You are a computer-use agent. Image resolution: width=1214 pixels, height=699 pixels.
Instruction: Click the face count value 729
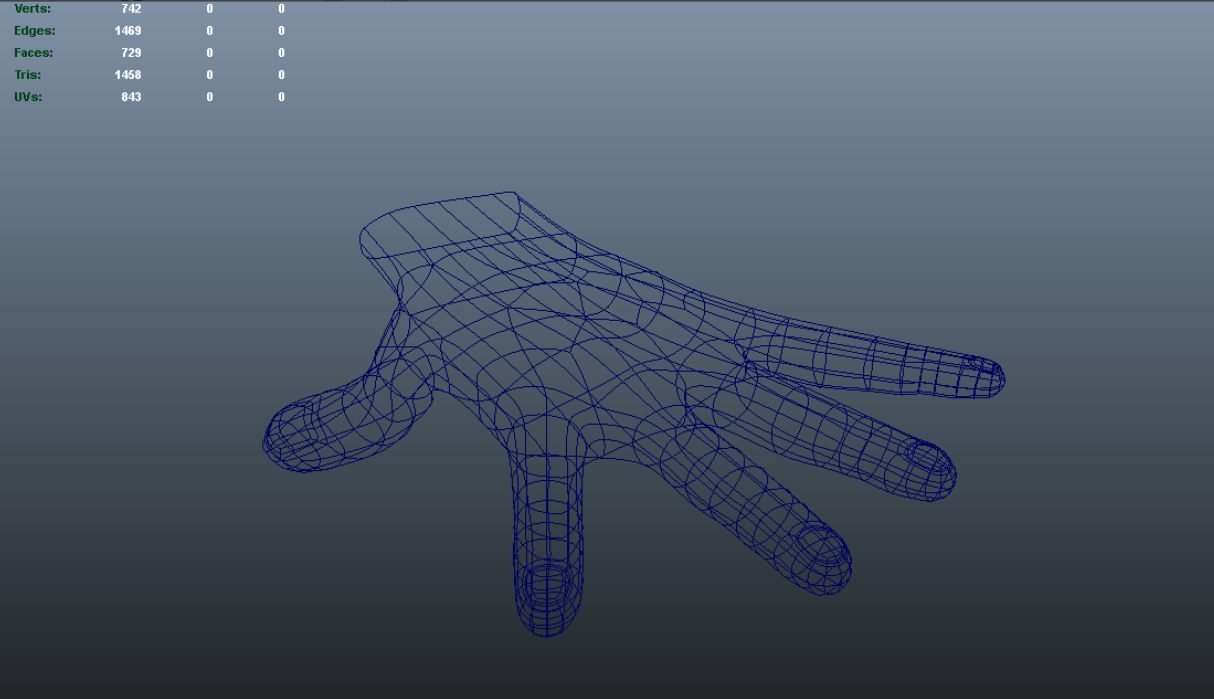tap(130, 52)
